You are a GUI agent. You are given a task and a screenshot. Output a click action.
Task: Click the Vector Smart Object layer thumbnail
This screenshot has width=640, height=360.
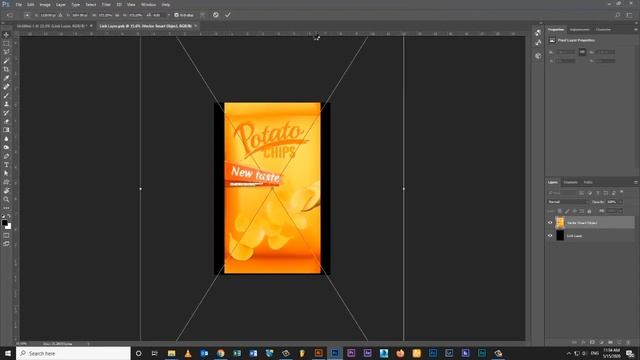pos(560,222)
